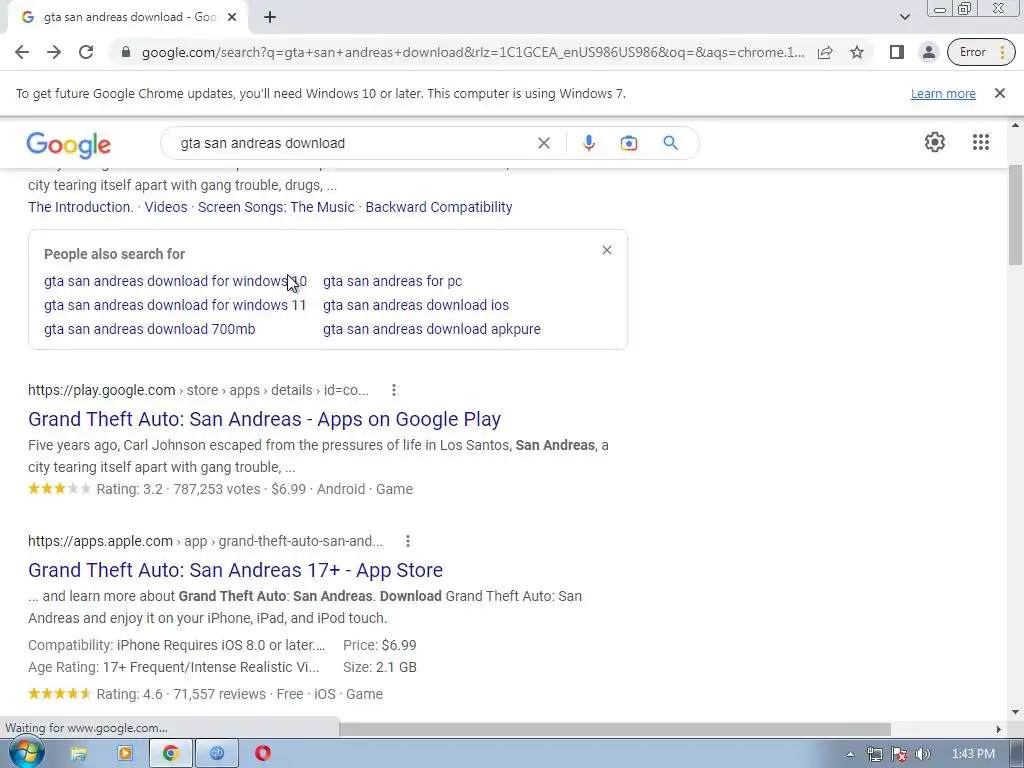Close the gta san andreas download tab
This screenshot has width=1024, height=768.
[232, 18]
